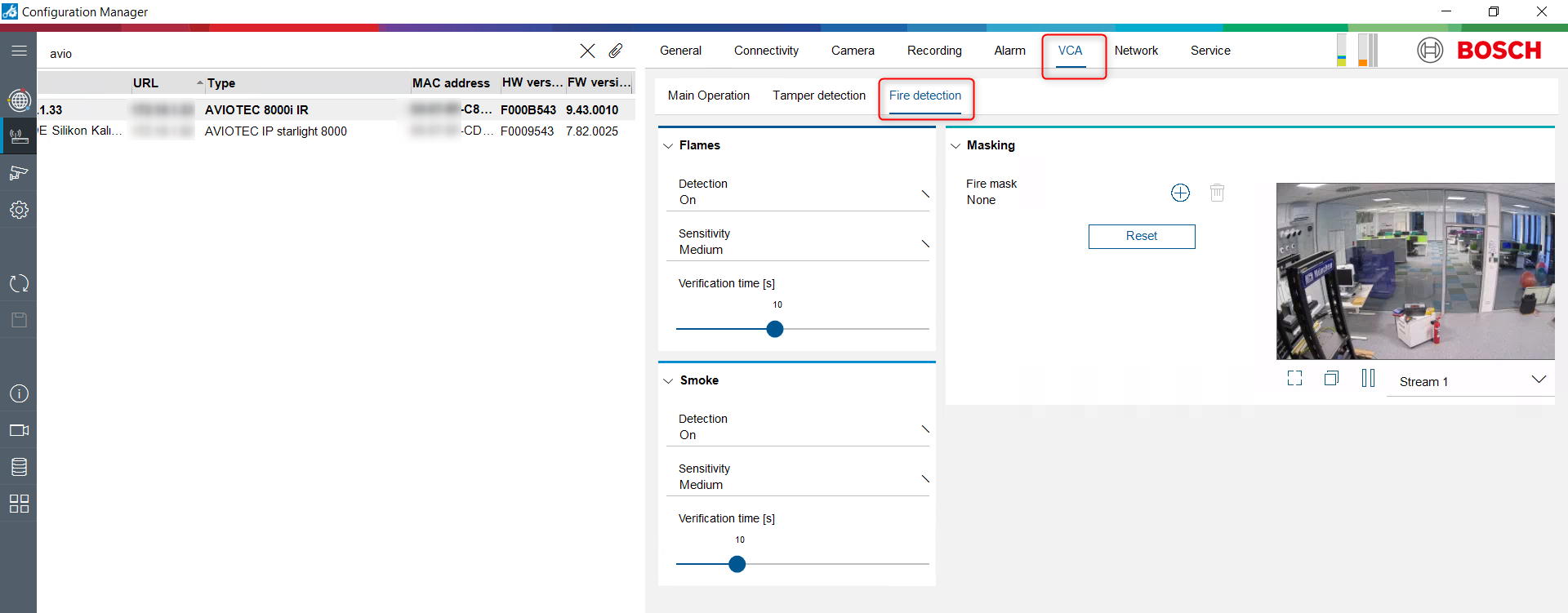Screen dimensions: 1568x613
Task: Click the network scan globe icon
Action: point(19,100)
